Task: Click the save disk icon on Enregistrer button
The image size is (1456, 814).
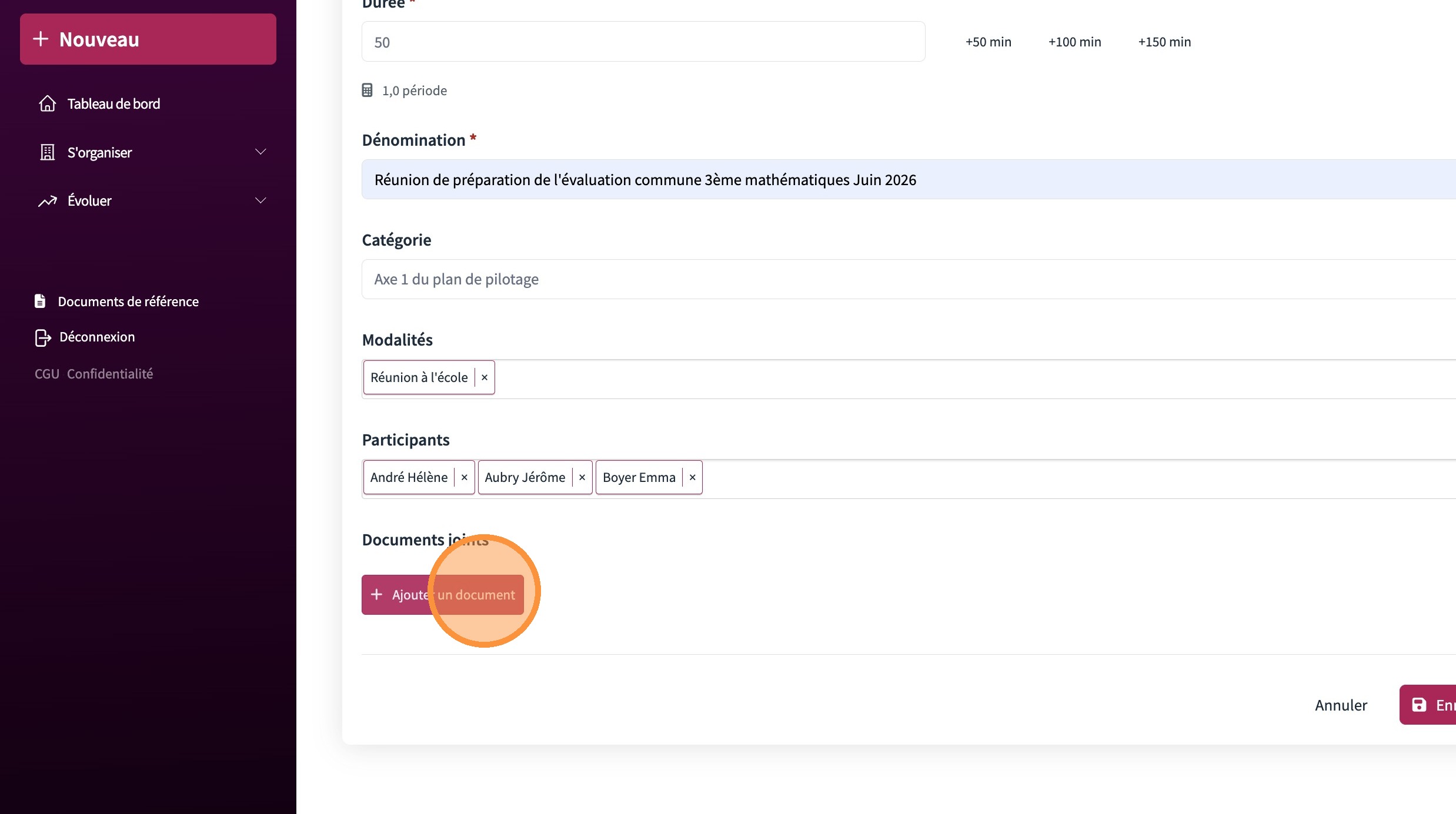Action: (x=1419, y=705)
